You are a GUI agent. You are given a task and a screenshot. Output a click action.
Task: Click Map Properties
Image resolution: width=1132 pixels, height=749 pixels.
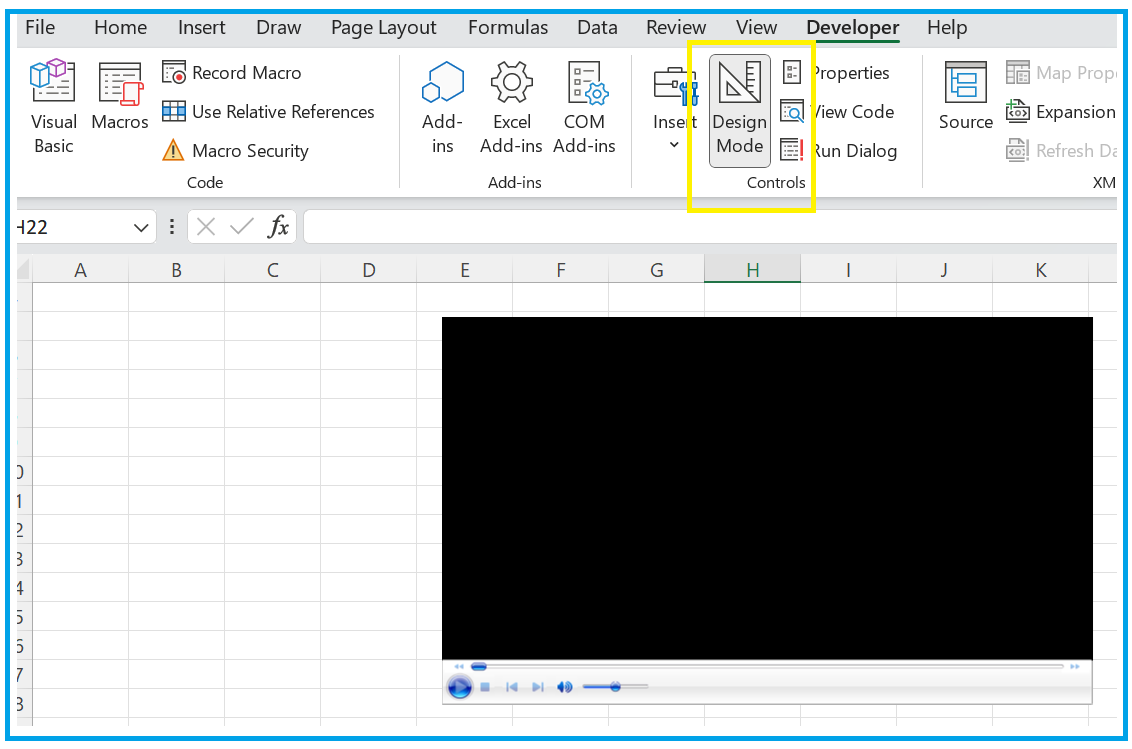coord(1061,73)
